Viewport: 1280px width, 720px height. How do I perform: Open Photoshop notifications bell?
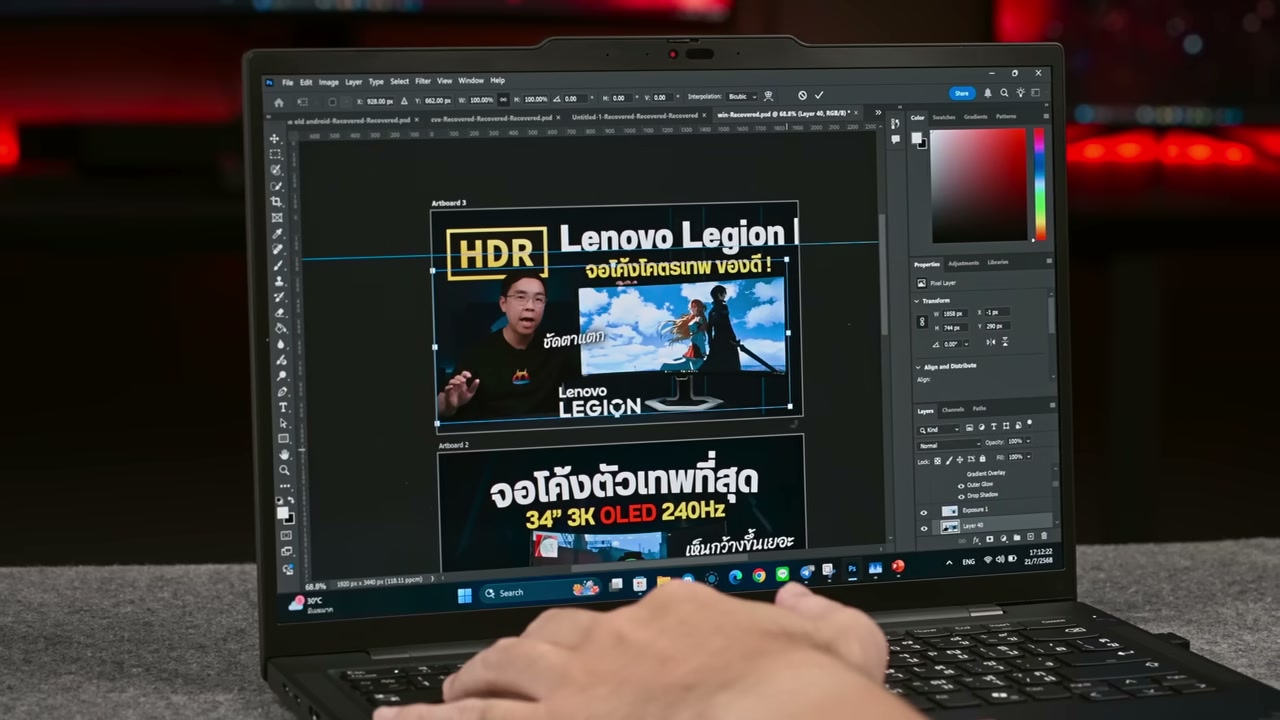(987, 93)
